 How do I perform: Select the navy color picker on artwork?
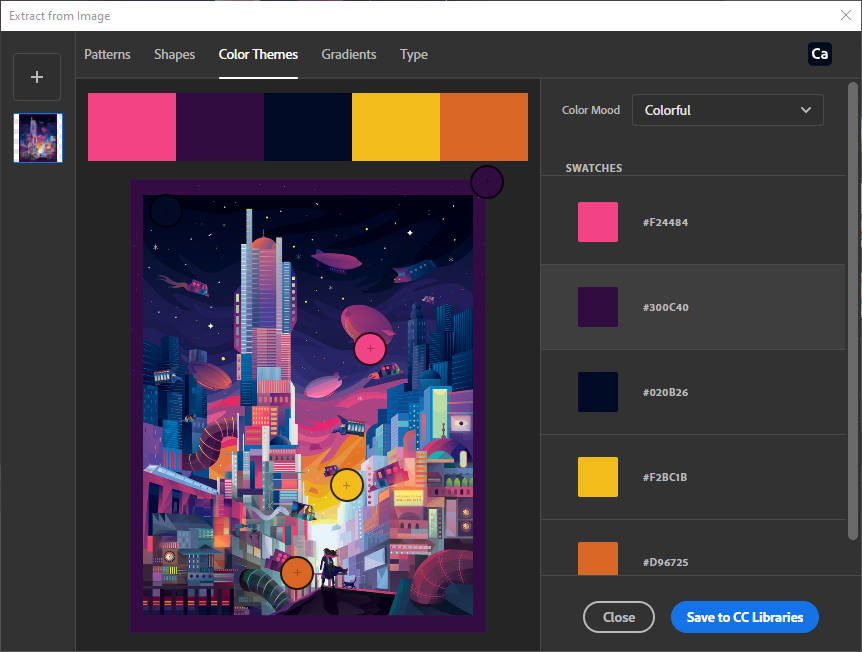(x=166, y=211)
